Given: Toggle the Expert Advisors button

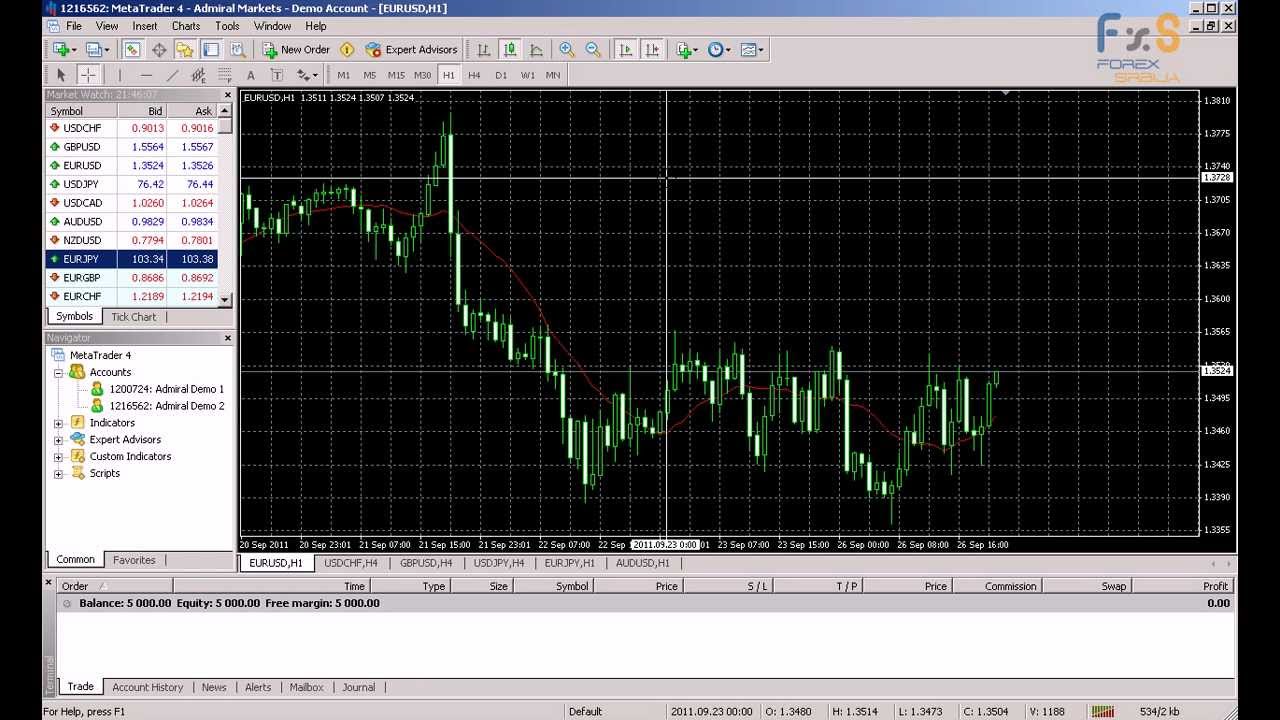Looking at the screenshot, I should [x=411, y=49].
